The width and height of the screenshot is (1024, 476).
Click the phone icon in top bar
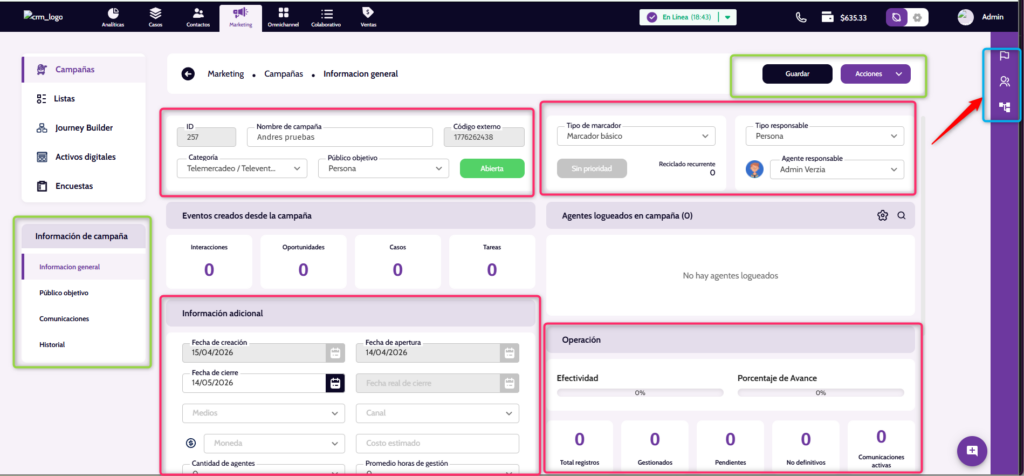coord(801,17)
